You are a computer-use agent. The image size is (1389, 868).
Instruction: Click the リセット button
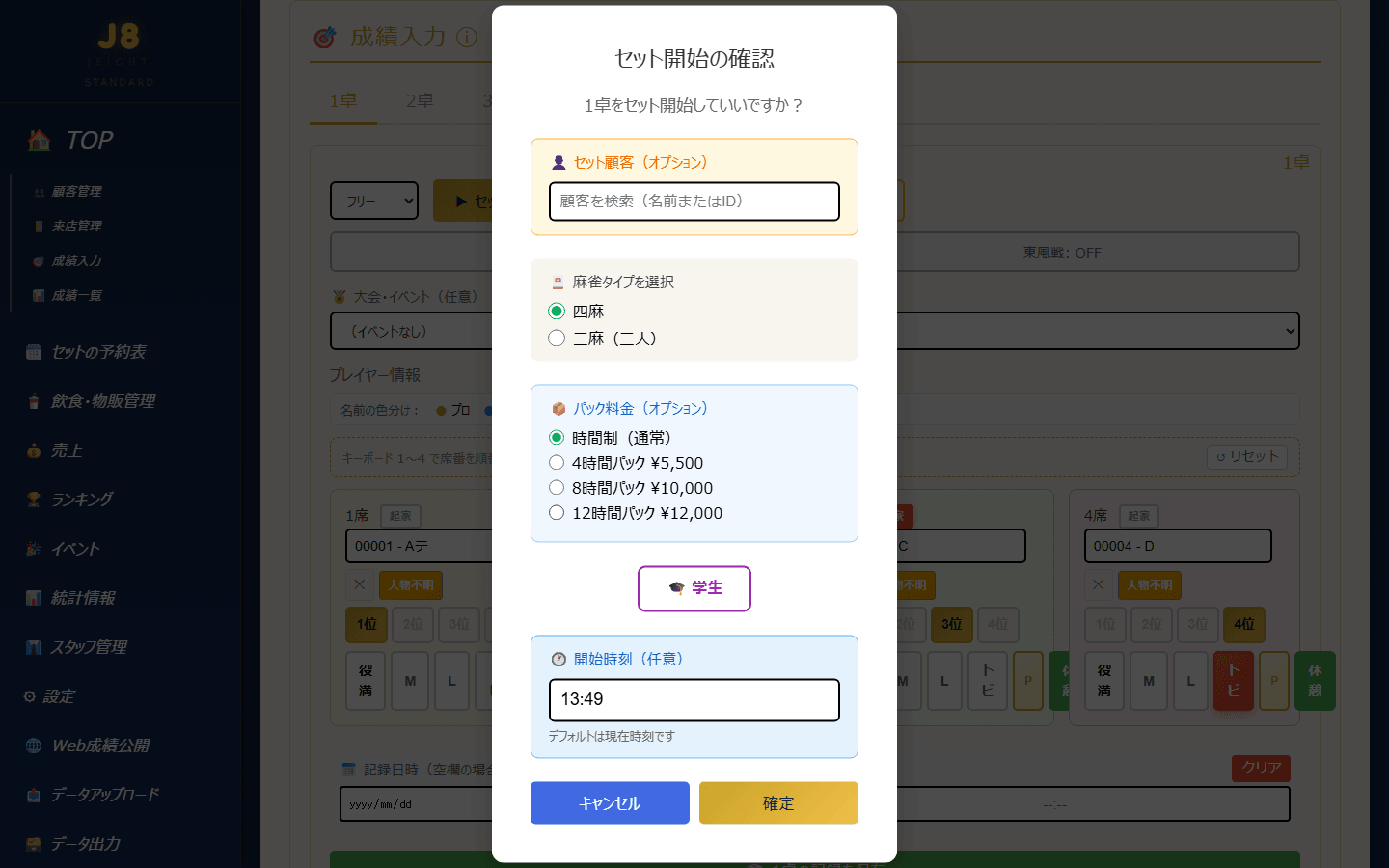coord(1247,456)
